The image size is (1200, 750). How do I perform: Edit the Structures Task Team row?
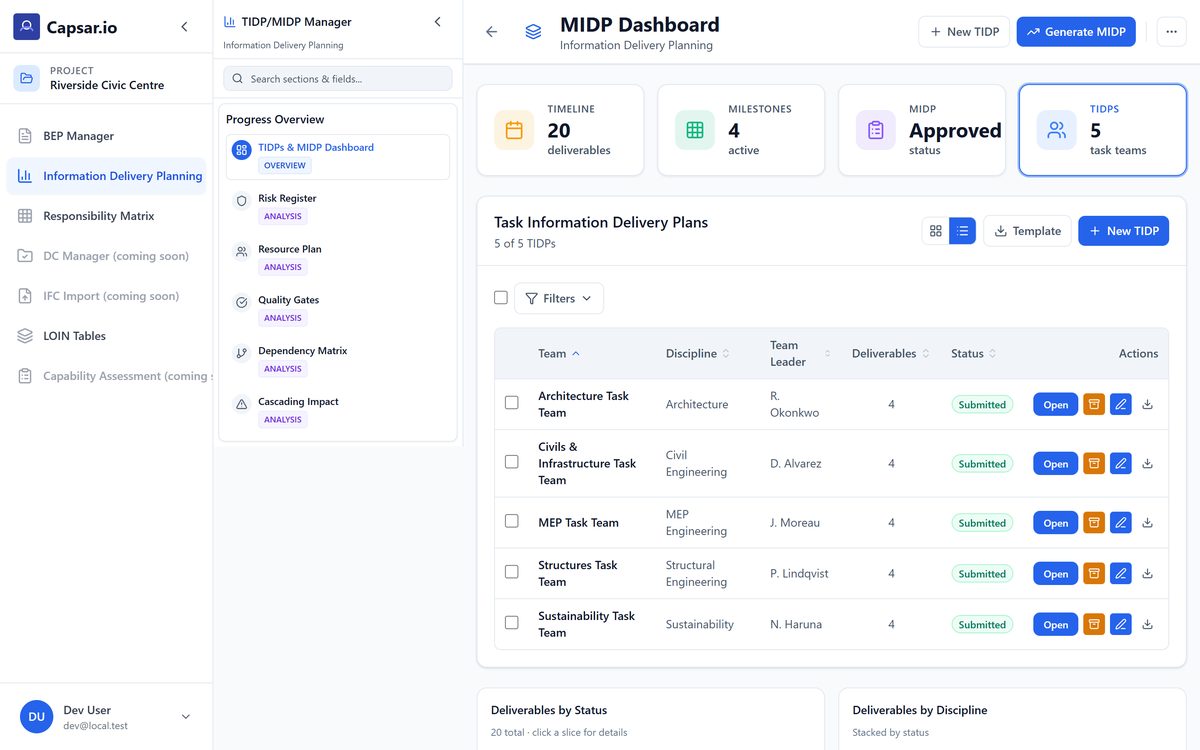point(1121,573)
